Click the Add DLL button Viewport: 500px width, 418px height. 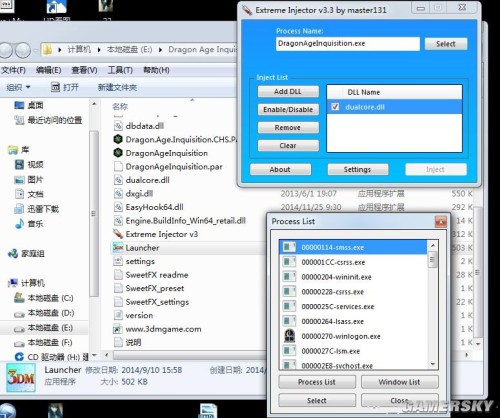(x=288, y=91)
